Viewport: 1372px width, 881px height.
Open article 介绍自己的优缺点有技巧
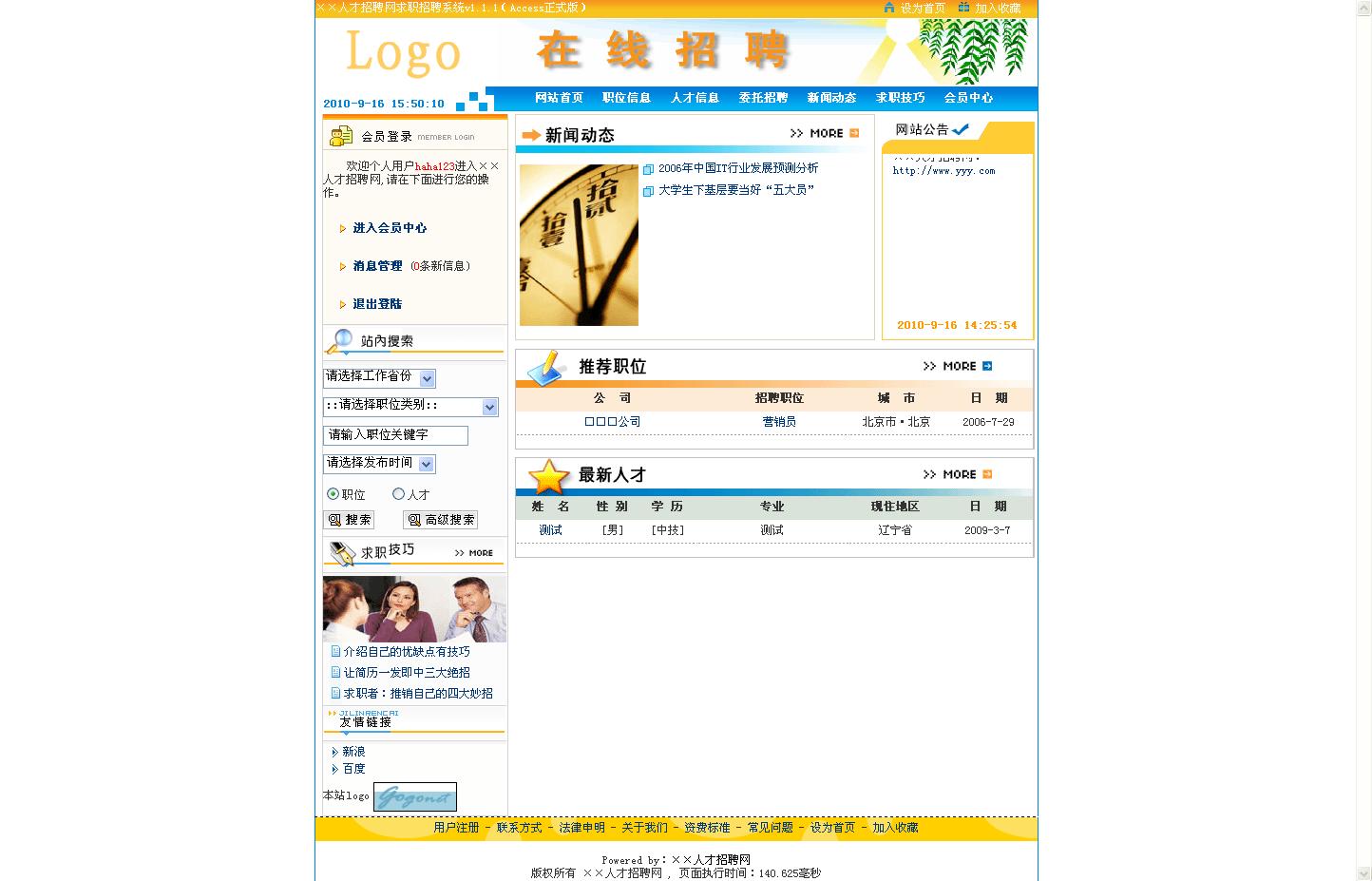click(407, 652)
